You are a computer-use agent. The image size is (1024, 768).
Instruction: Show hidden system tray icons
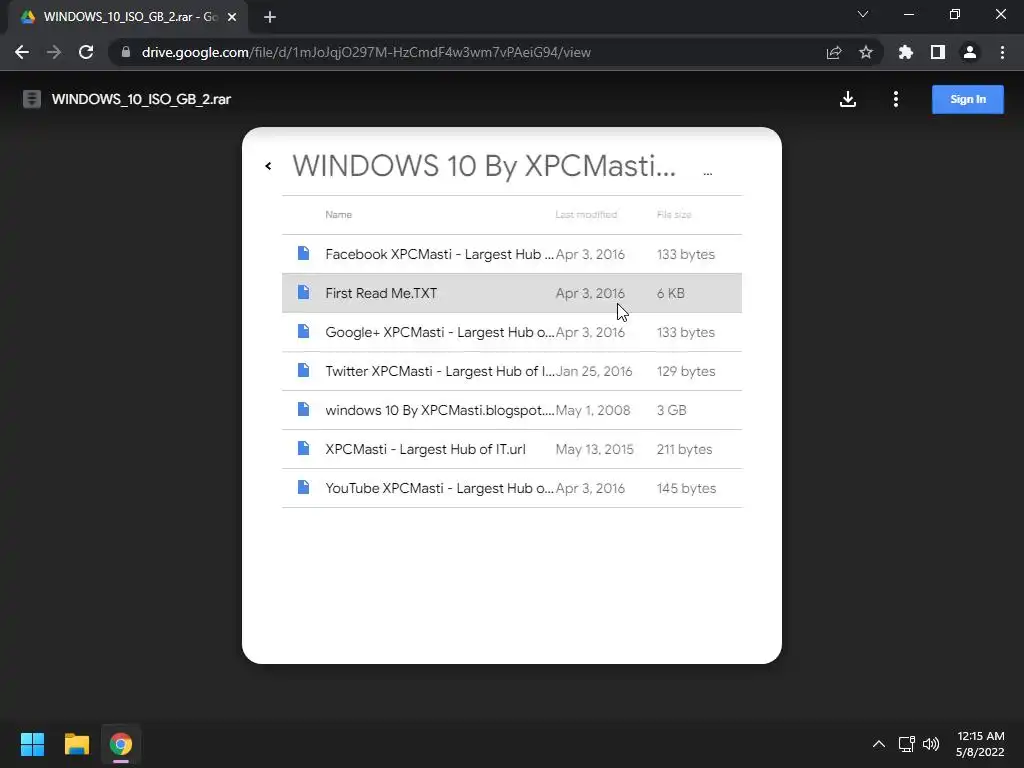(x=879, y=744)
